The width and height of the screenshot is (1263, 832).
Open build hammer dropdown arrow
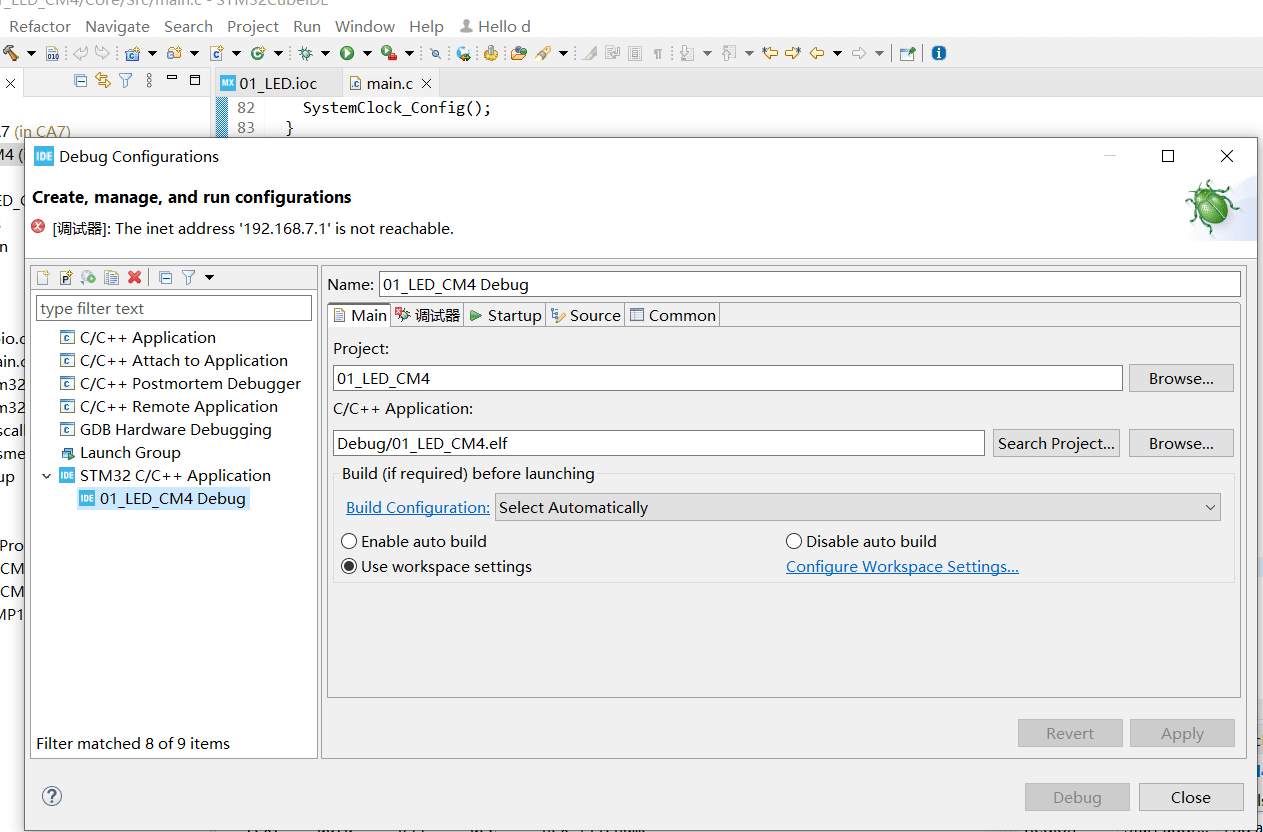point(31,53)
